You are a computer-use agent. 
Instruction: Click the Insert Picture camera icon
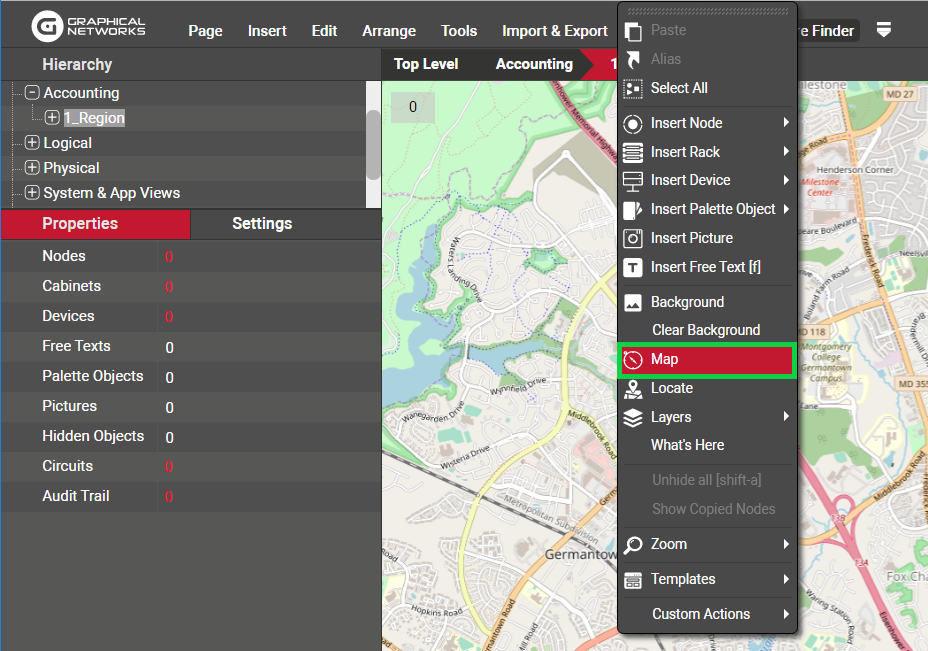632,238
